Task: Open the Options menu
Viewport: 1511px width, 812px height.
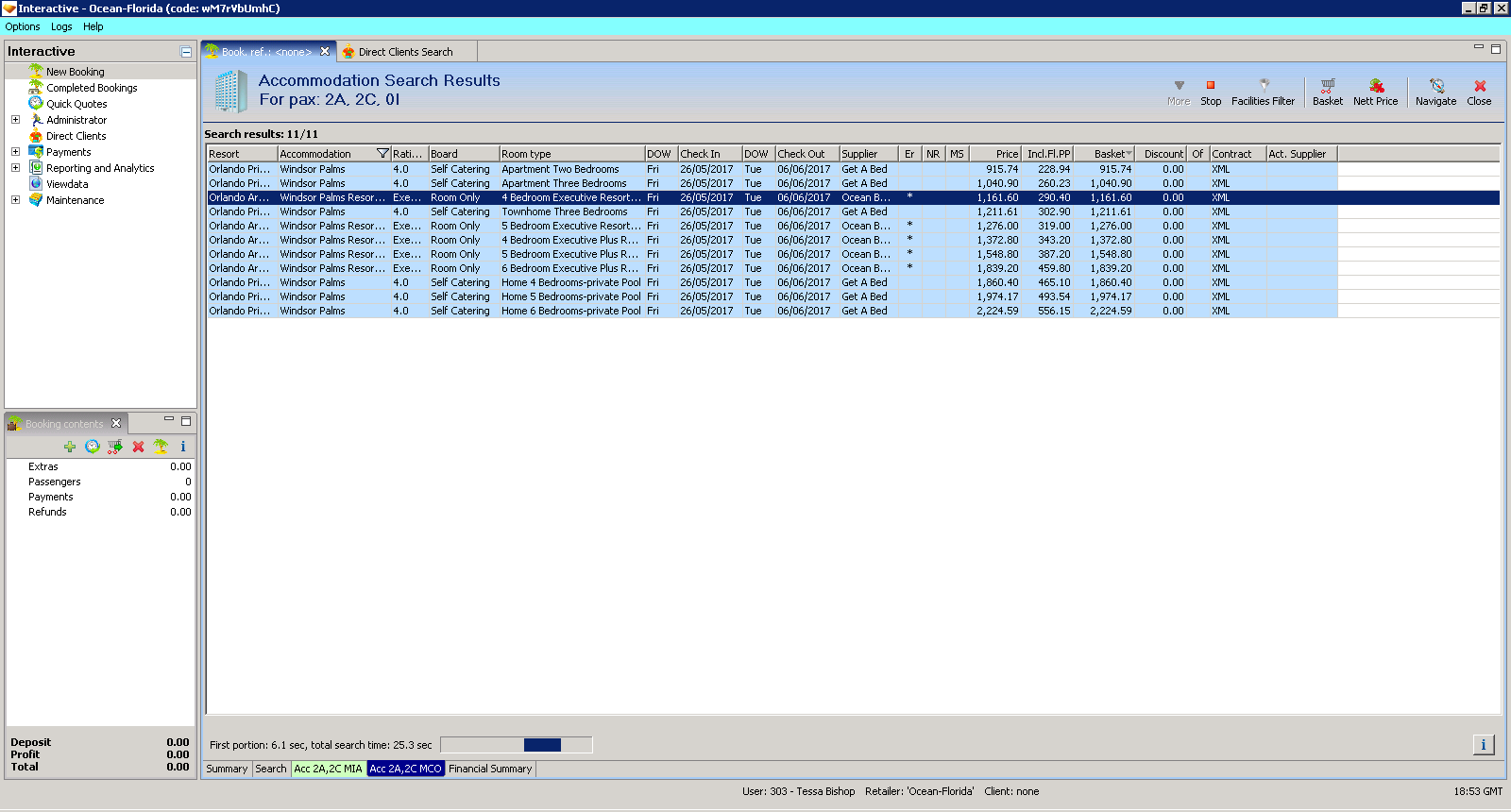Action: [x=23, y=26]
